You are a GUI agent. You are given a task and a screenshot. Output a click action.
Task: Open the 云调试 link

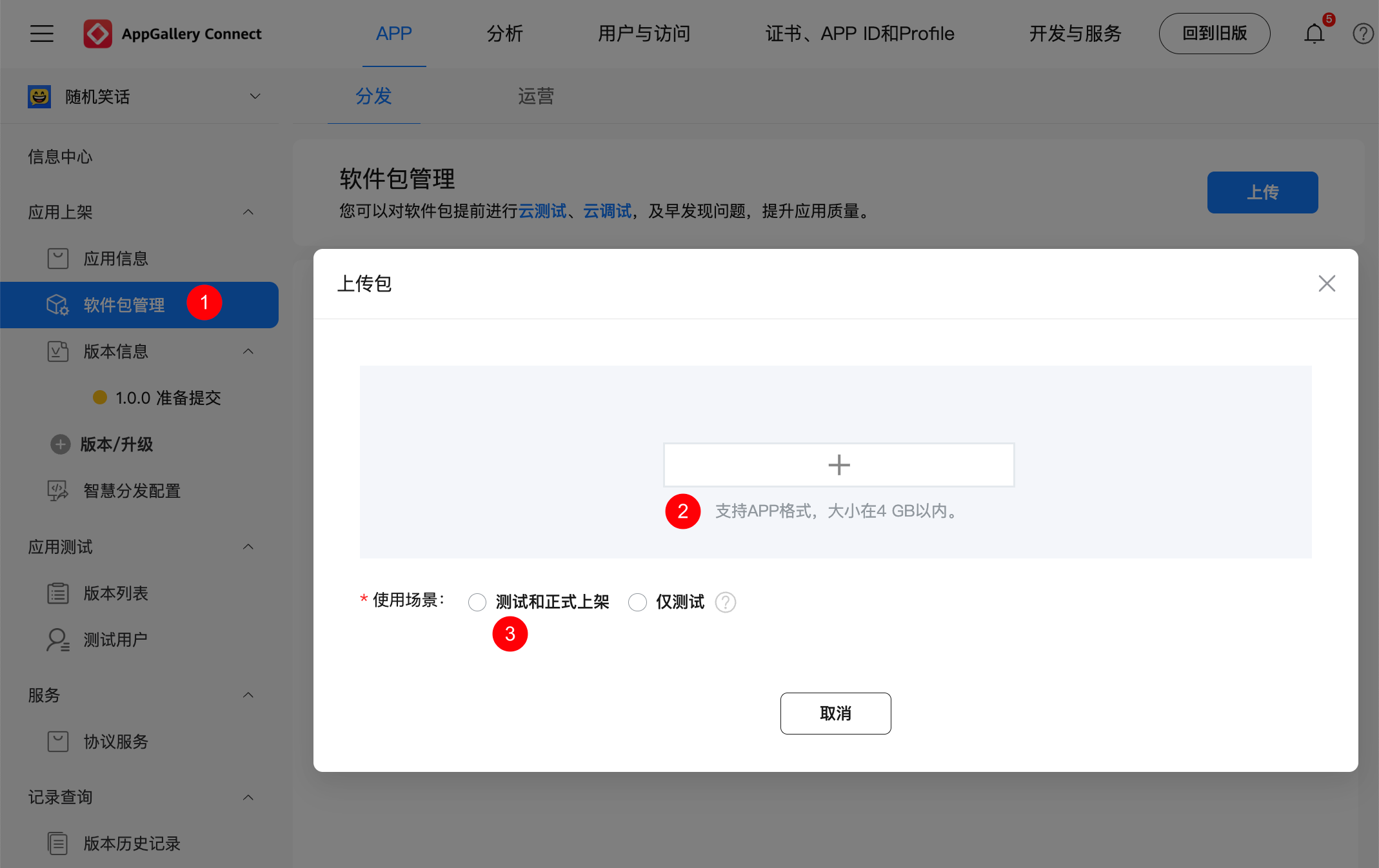[x=606, y=211]
